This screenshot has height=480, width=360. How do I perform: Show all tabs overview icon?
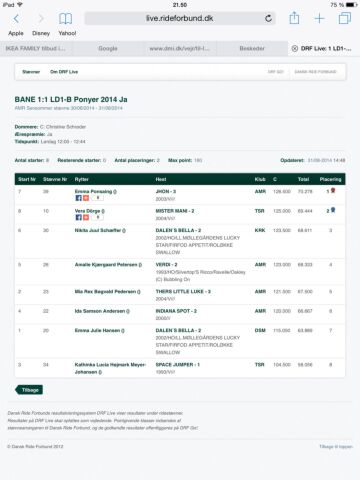point(345,18)
